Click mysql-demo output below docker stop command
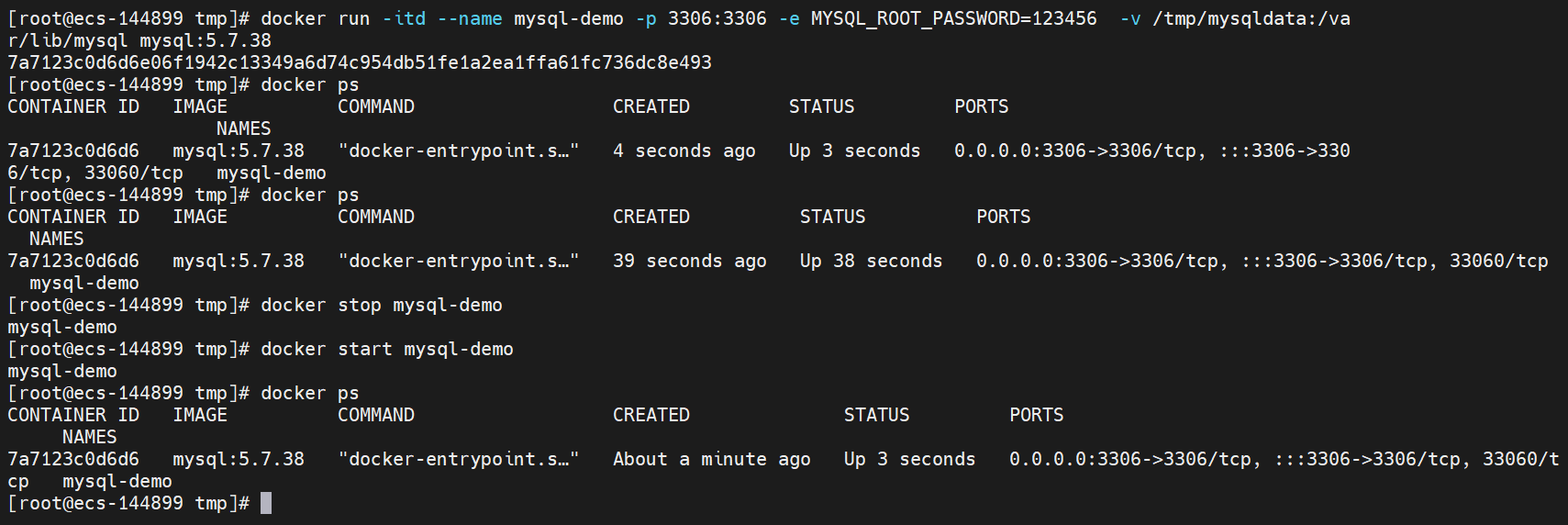Screen dimensions: 1568x525 pyautogui.click(x=62, y=327)
